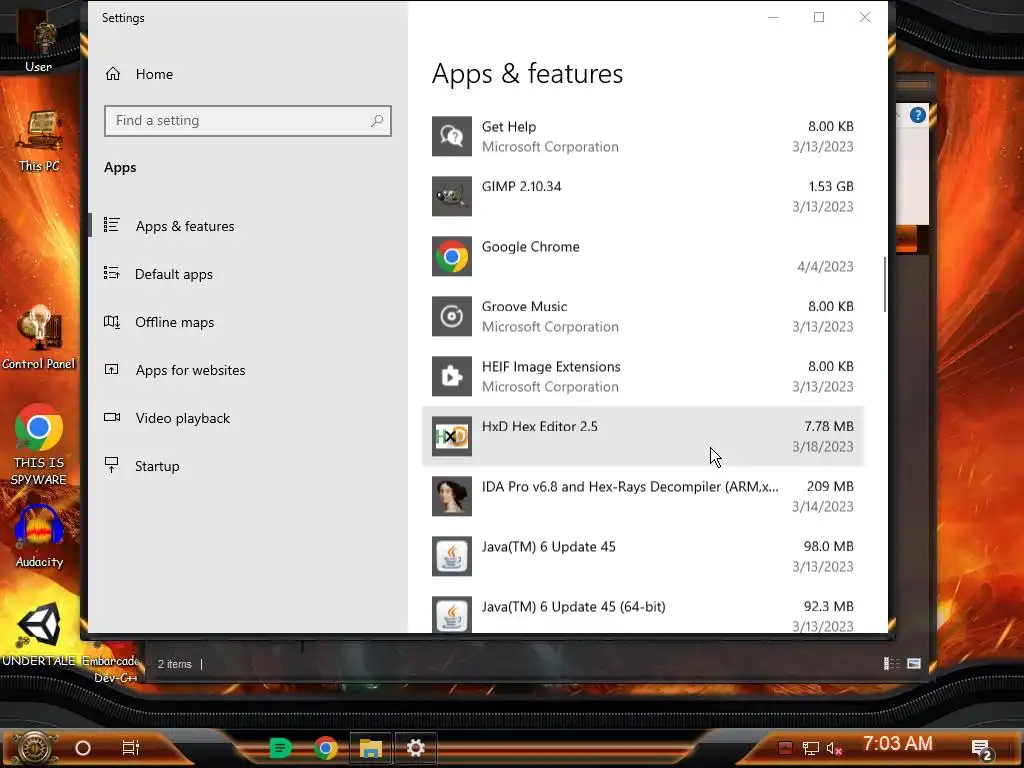The height and width of the screenshot is (768, 1024).
Task: Click the Startup sidebar icon
Action: pos(112,465)
